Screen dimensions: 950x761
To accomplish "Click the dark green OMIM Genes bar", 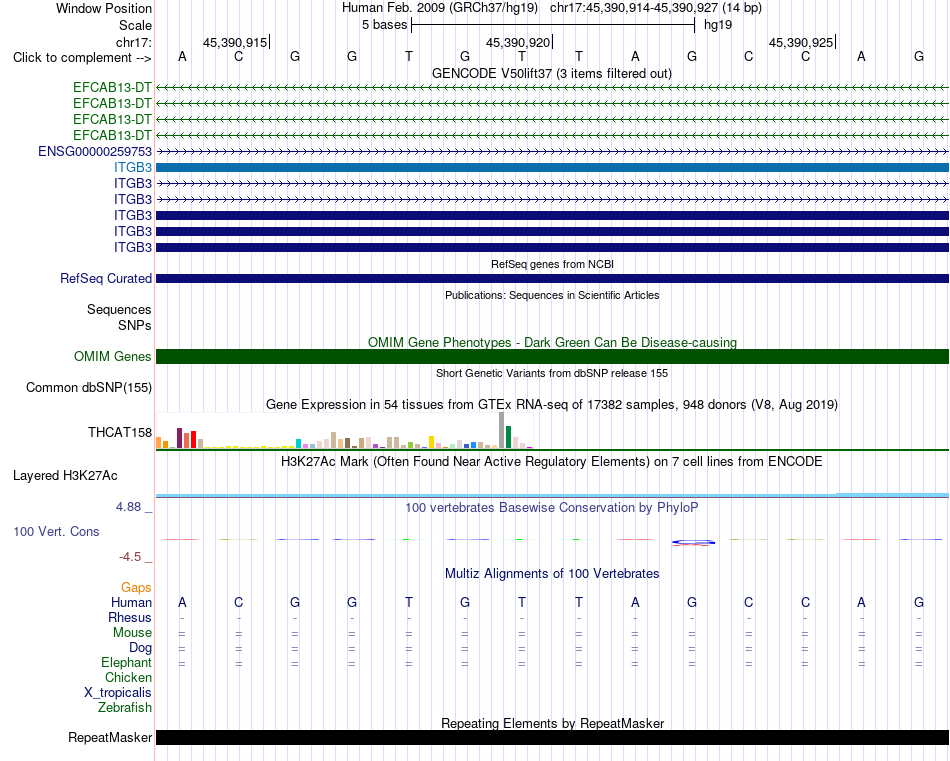I will coord(552,356).
